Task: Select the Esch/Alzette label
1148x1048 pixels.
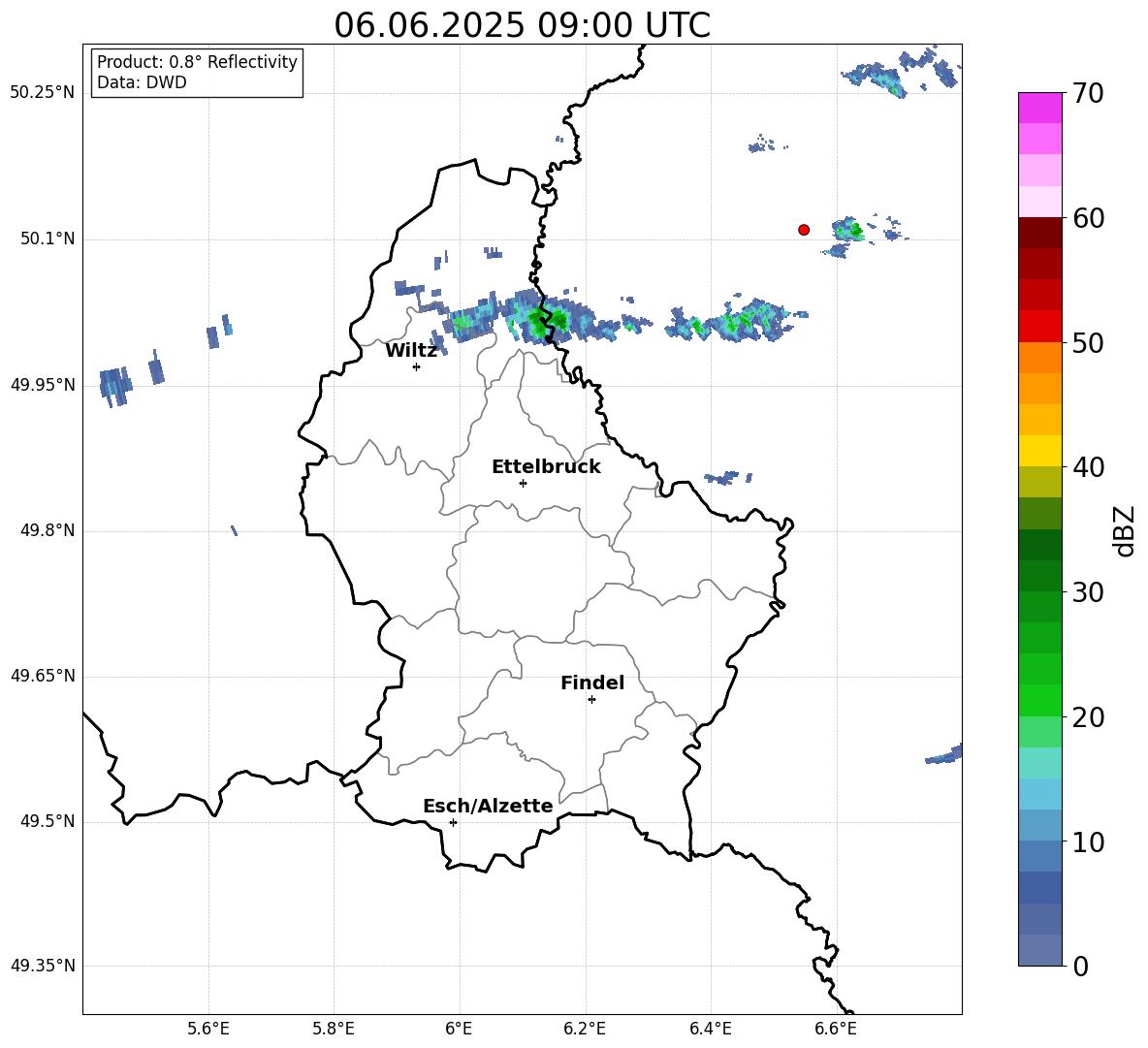Action: [488, 806]
